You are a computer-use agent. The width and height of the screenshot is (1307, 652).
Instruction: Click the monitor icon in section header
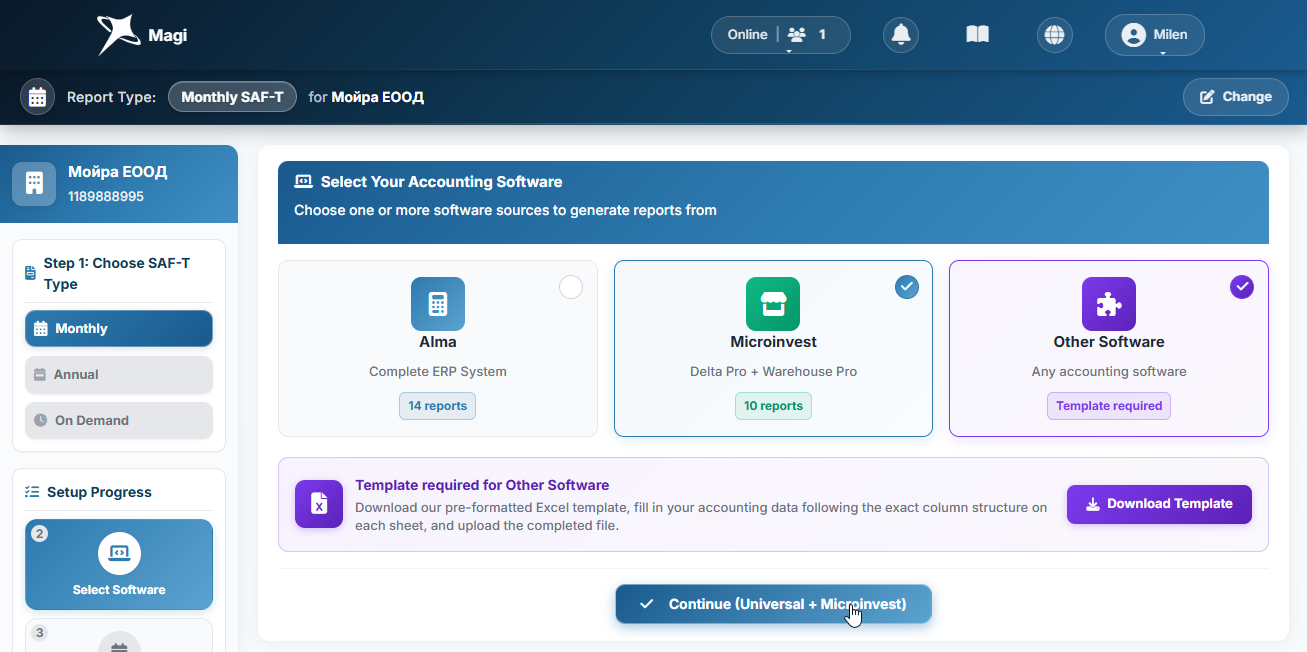tap(303, 182)
